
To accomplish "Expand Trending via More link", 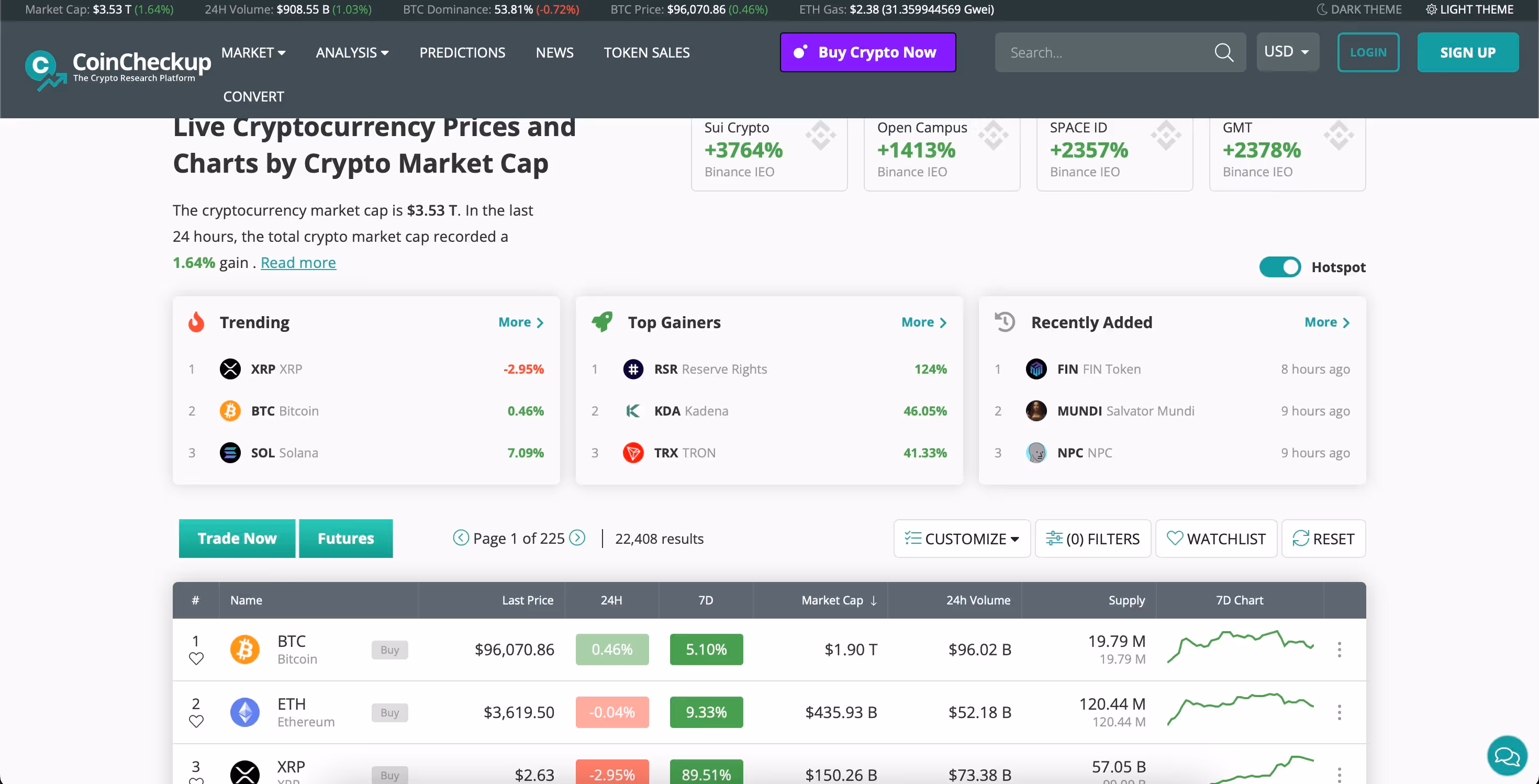I will [521, 322].
